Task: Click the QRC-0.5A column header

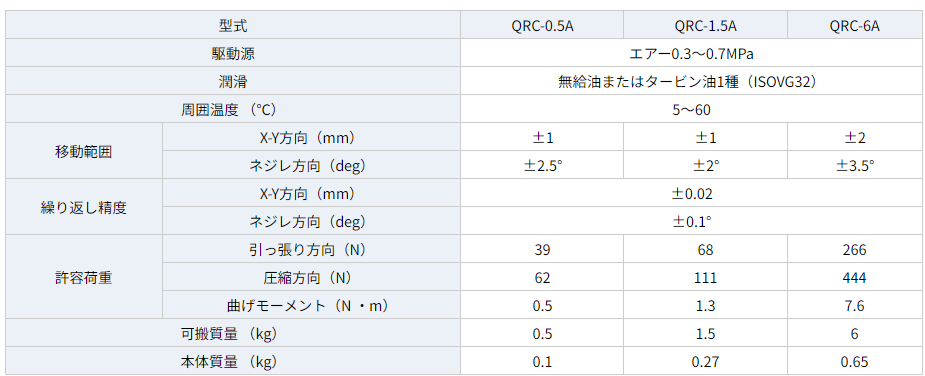Action: click(x=542, y=26)
